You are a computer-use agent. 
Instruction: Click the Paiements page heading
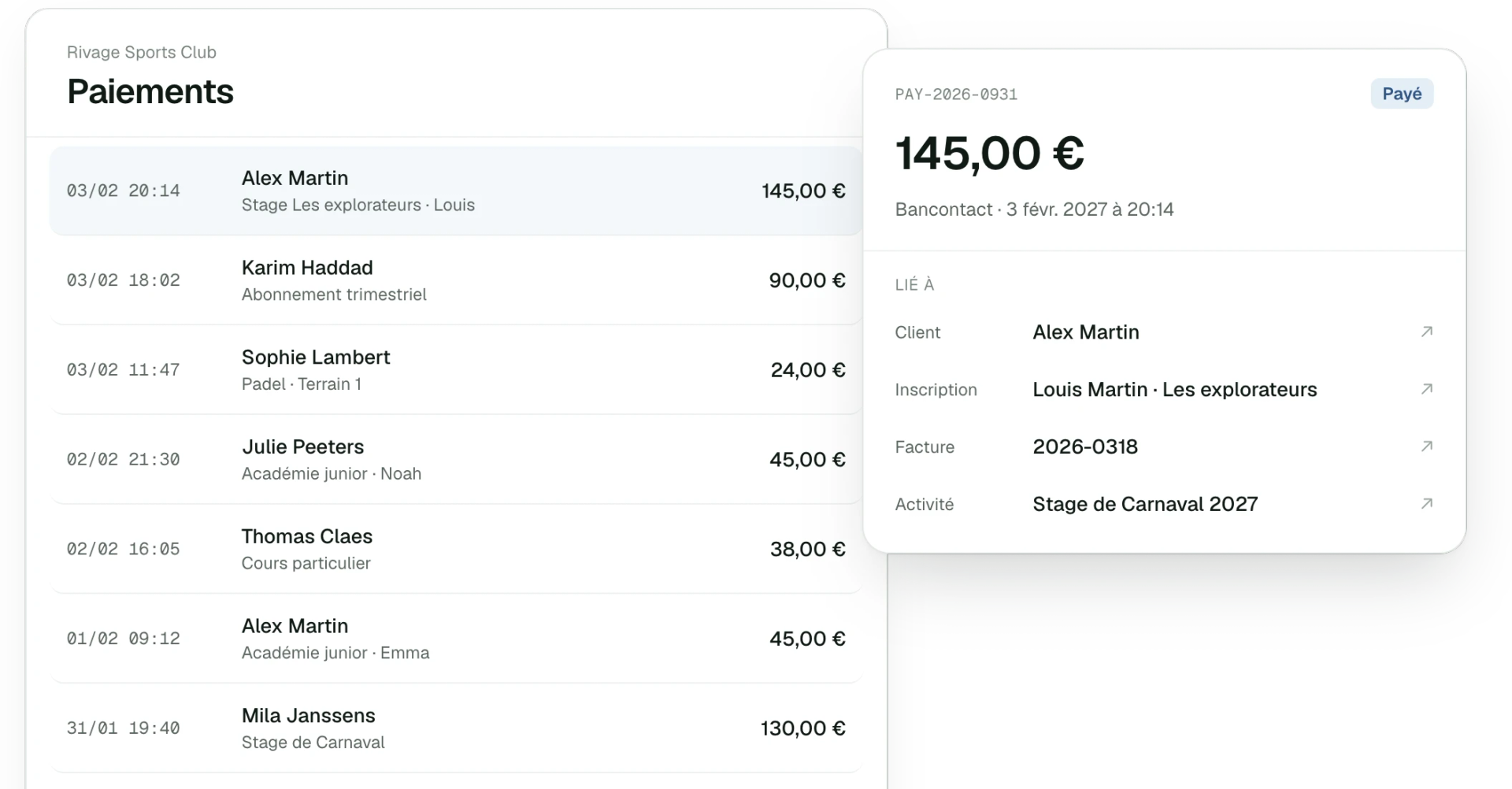(150, 91)
